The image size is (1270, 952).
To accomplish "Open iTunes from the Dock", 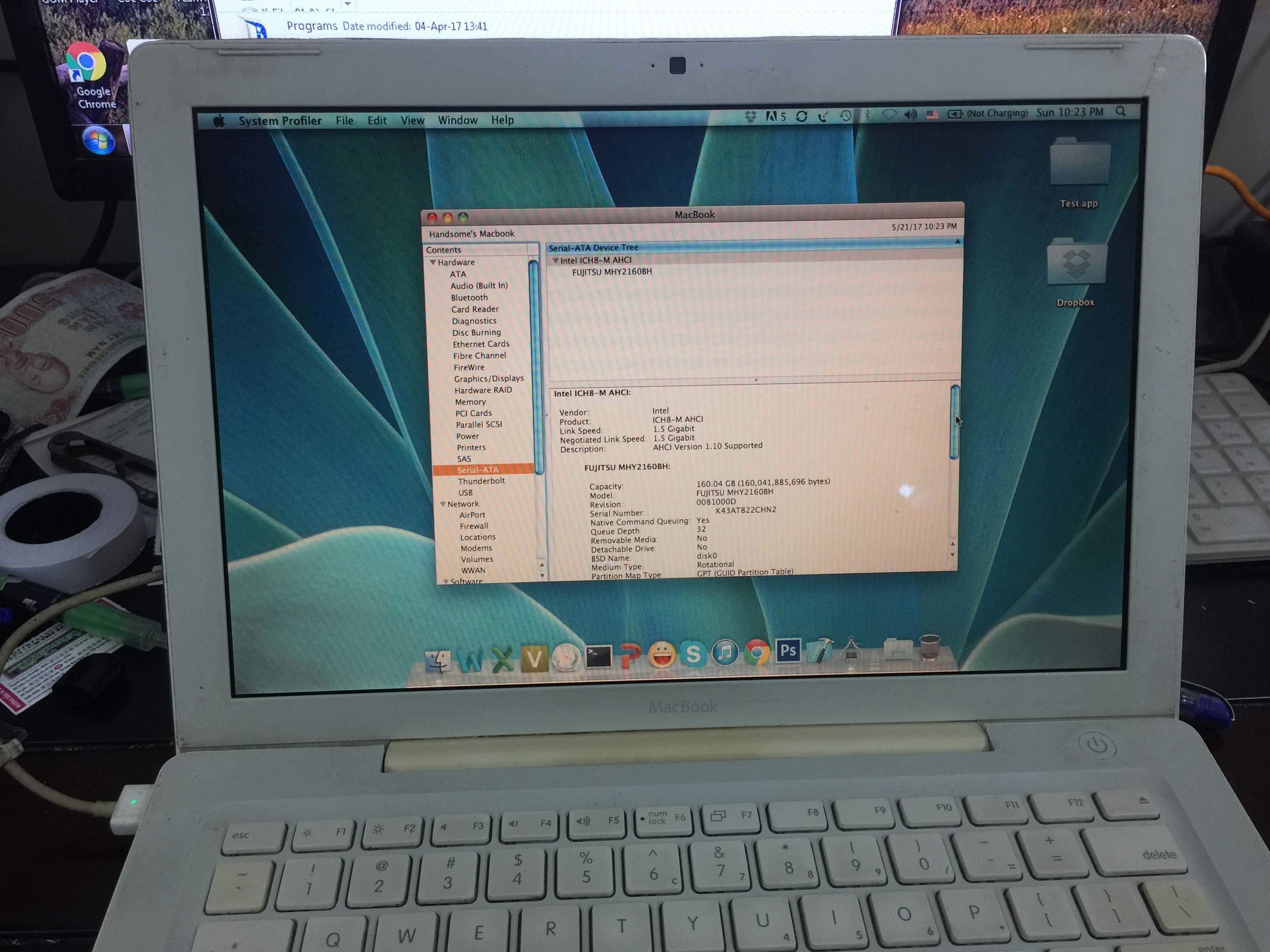I will click(x=724, y=653).
